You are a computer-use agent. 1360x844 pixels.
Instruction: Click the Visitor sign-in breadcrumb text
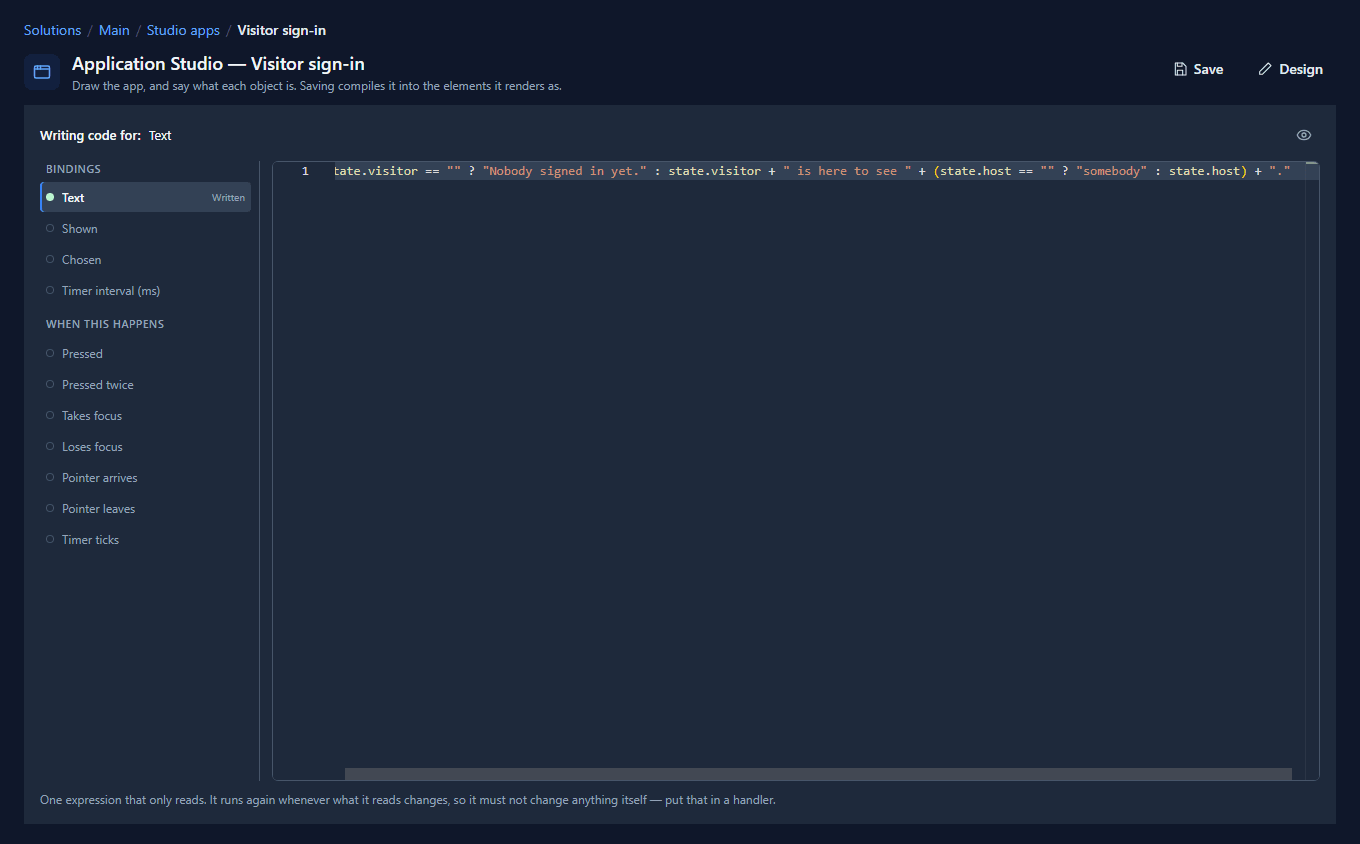pos(281,30)
